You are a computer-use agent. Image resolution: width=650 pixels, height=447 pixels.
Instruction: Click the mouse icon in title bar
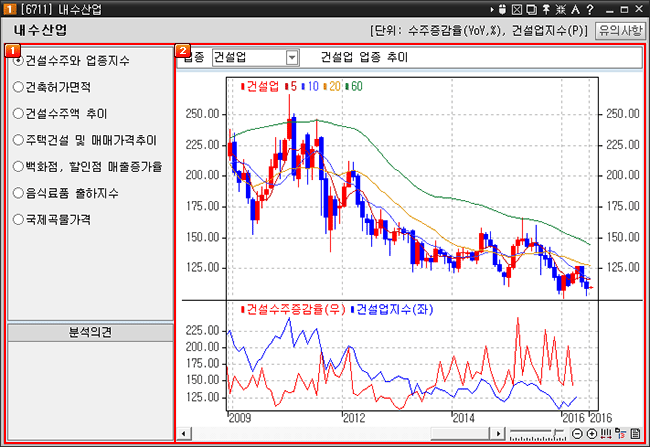502,9
